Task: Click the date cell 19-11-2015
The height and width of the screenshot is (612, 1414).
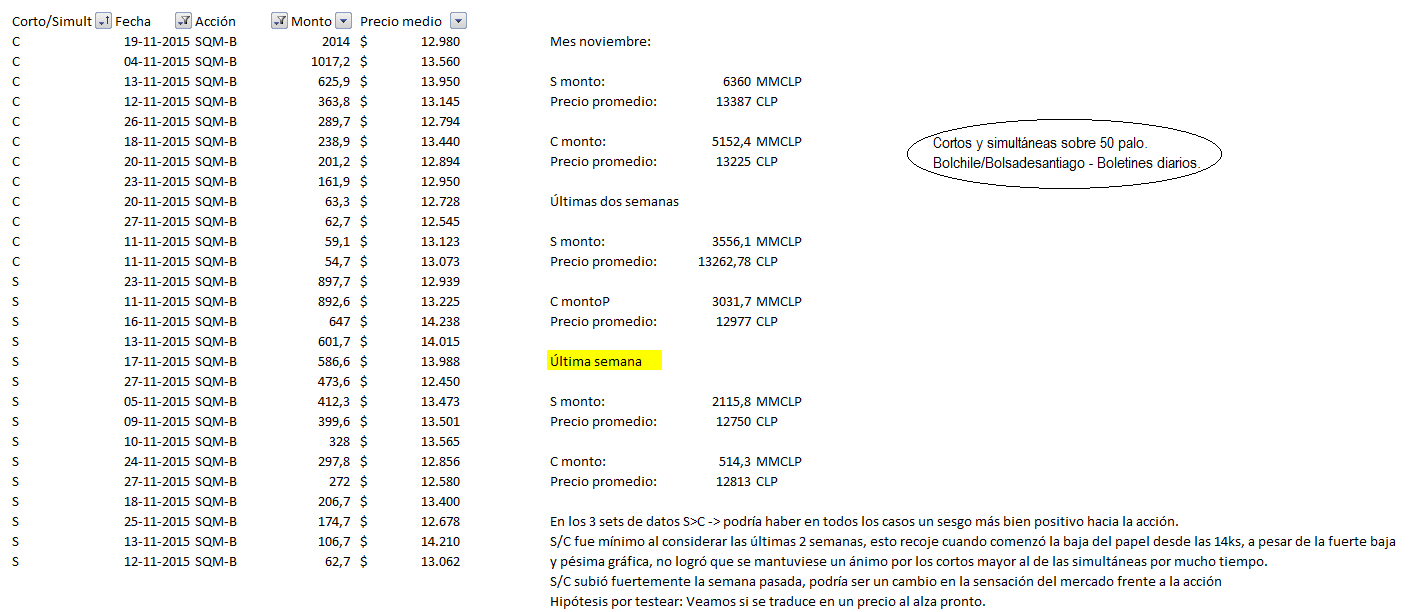Action: [157, 41]
